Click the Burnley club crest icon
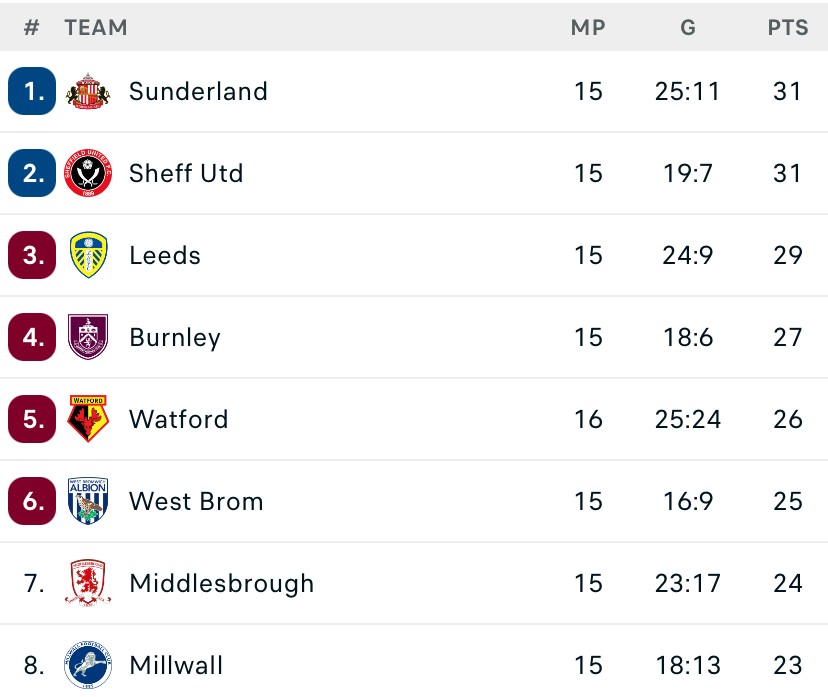Screen dimensions: 828x697 coord(88,337)
